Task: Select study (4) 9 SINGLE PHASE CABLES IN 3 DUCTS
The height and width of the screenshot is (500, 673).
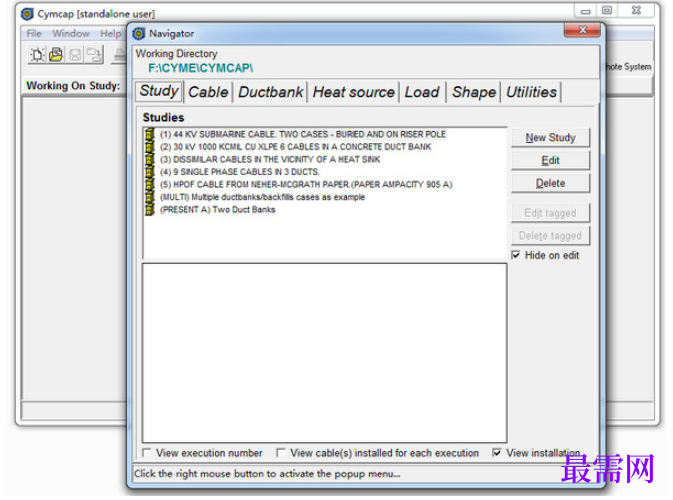Action: click(x=239, y=172)
